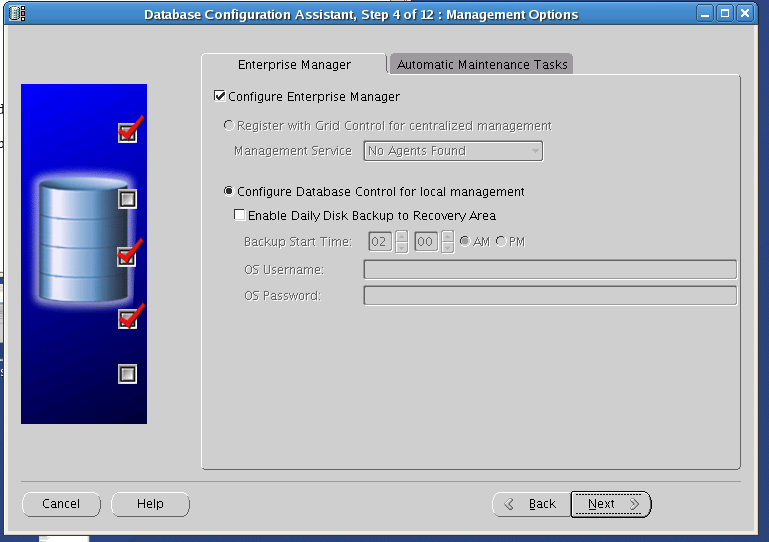Select the Enterprise Manager tab

coord(294,64)
